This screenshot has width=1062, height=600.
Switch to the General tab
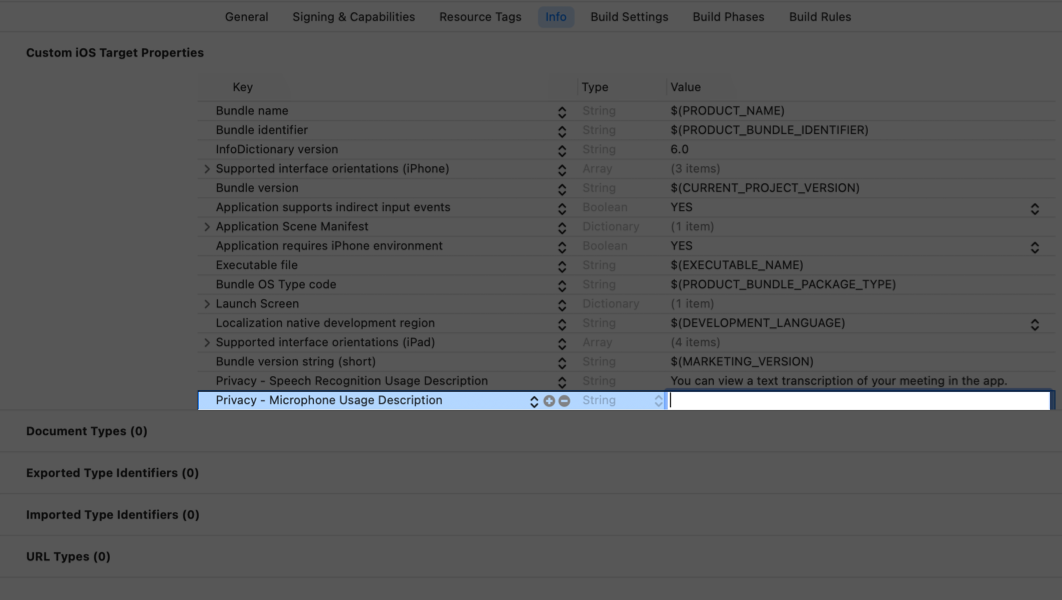(x=246, y=16)
